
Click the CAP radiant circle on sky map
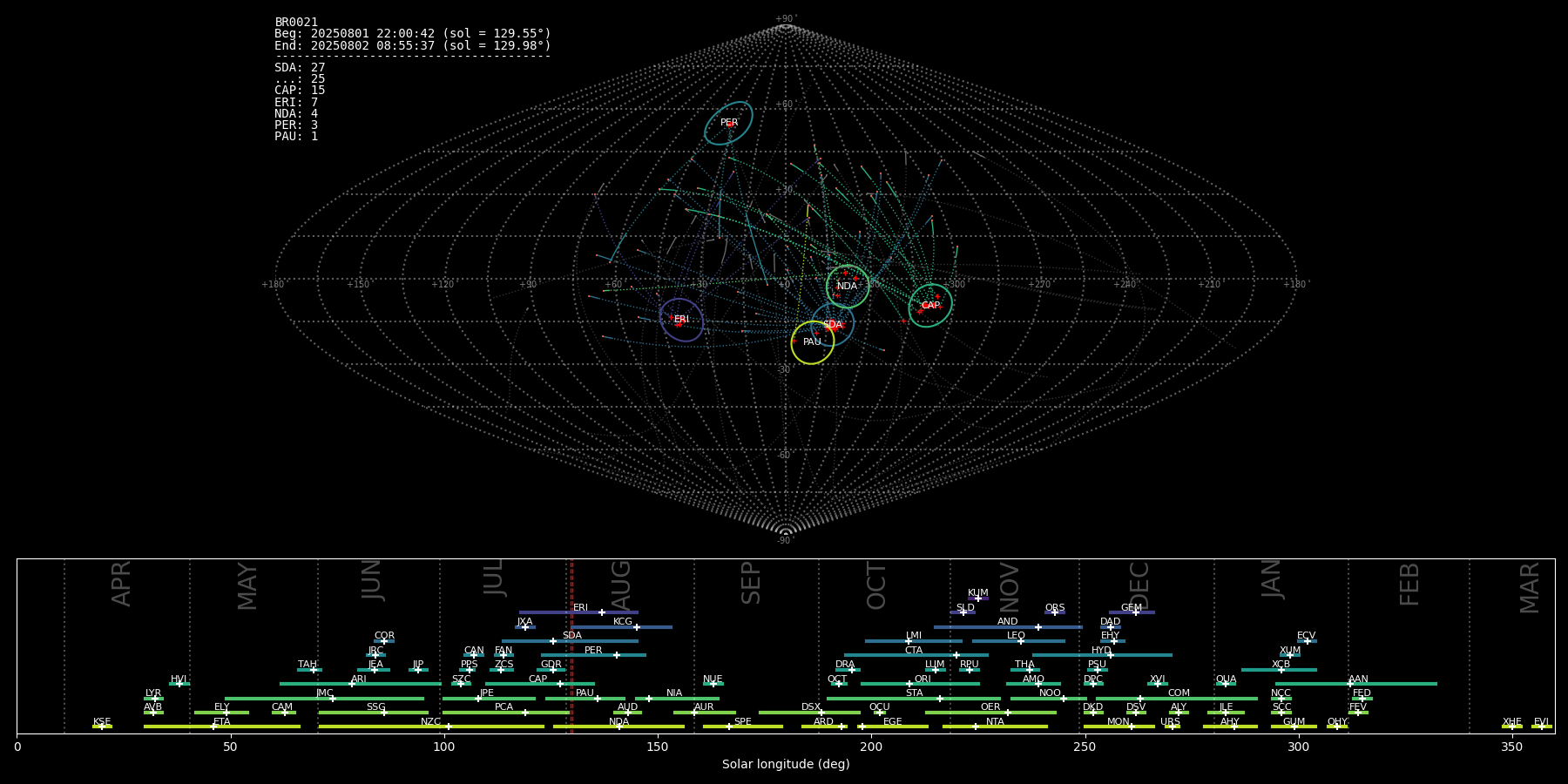(930, 306)
